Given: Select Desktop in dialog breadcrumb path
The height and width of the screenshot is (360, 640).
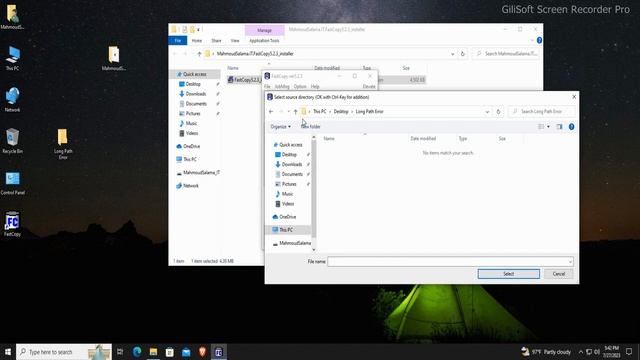Looking at the screenshot, I should point(341,111).
